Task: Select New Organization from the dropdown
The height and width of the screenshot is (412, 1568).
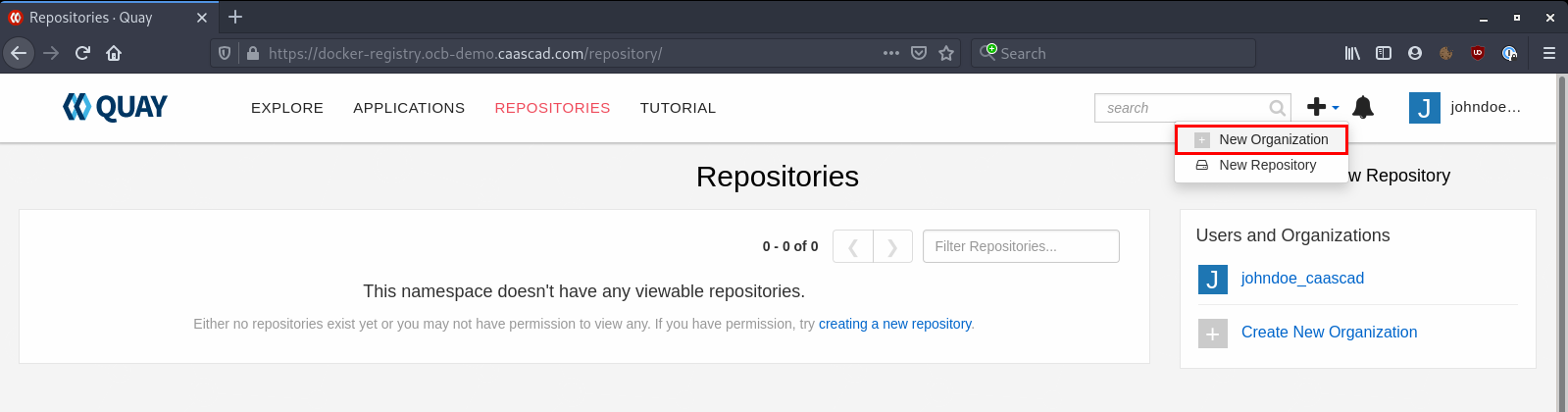Action: [x=1261, y=139]
